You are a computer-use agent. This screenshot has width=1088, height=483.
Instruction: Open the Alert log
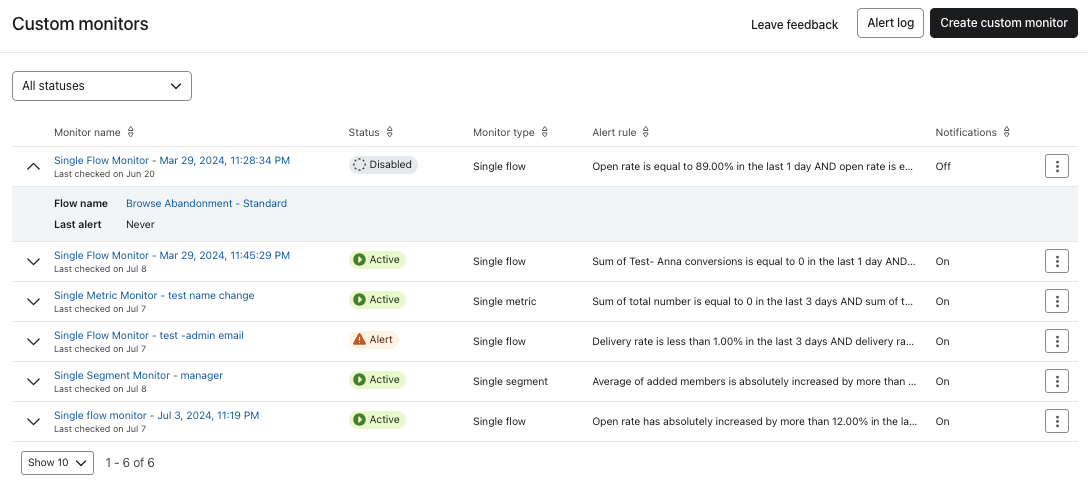point(890,23)
